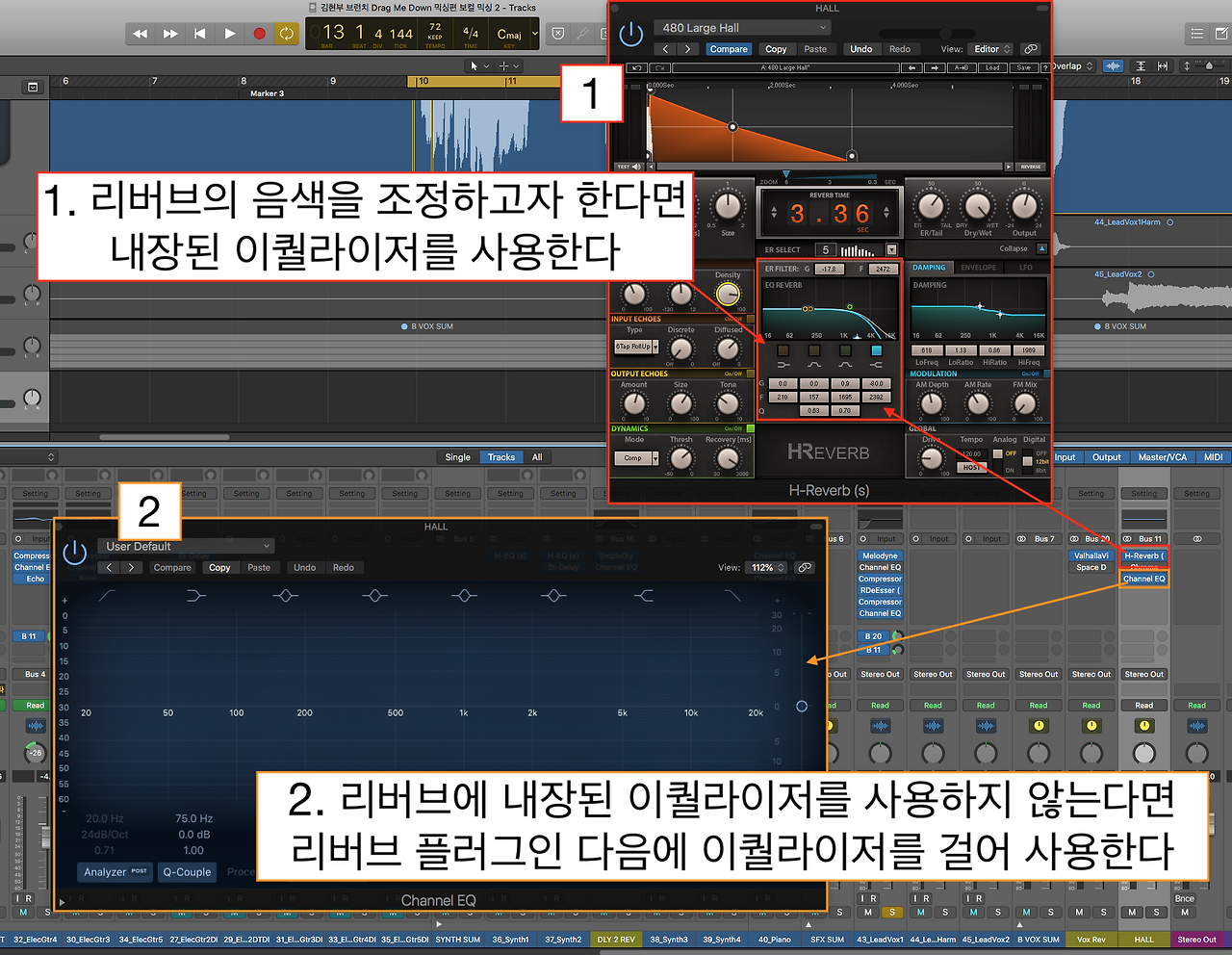This screenshot has height=955, width=1232.
Task: Open the H-Reverb View Editor dropdown
Action: 991,49
